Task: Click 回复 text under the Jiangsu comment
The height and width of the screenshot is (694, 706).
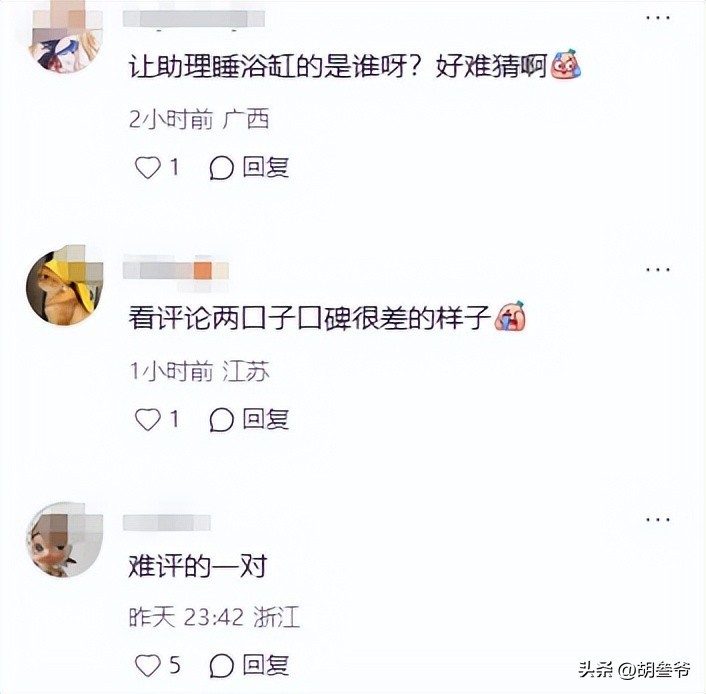Action: (266, 419)
